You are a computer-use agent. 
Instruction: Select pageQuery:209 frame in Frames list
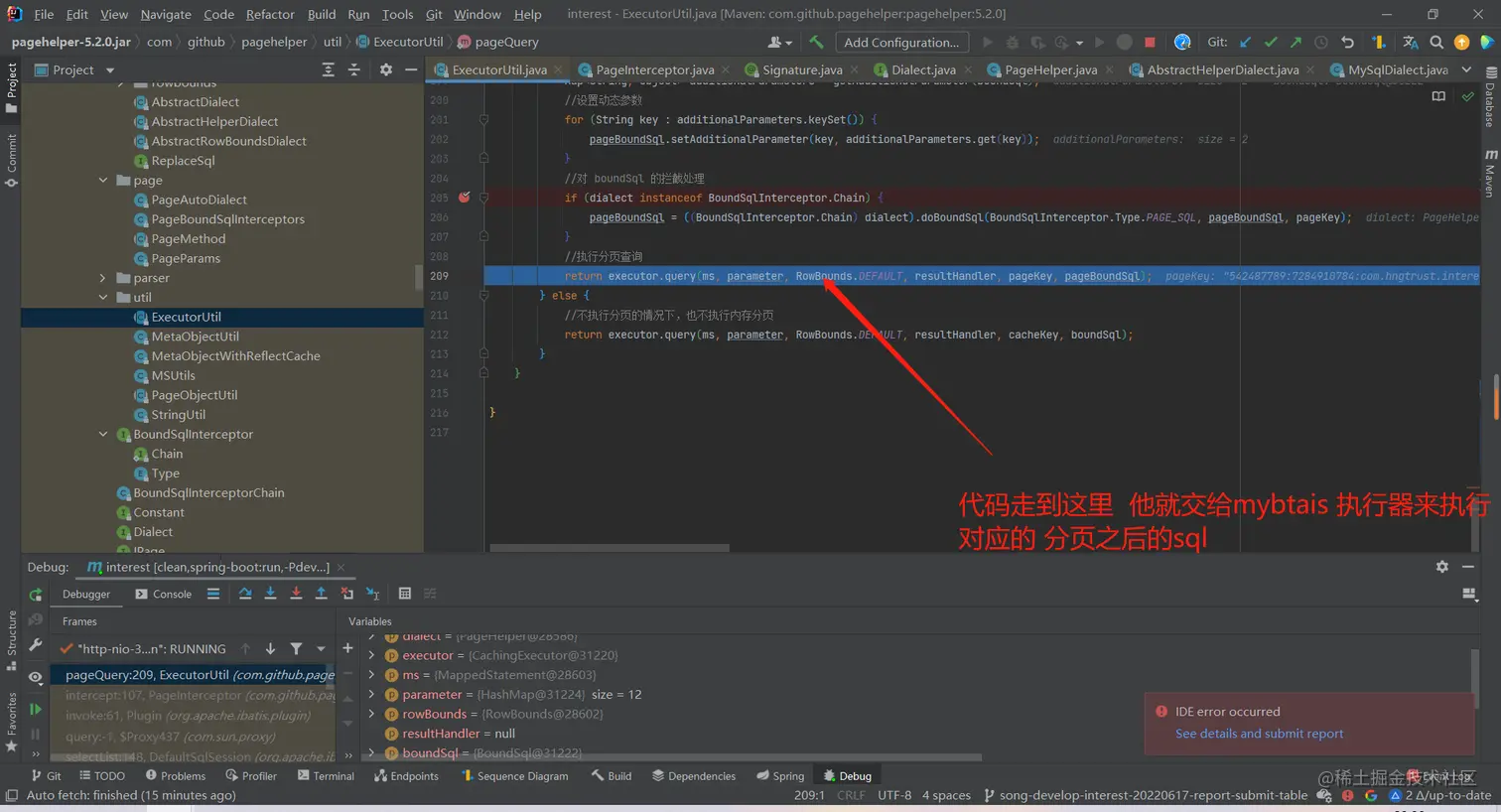pos(195,675)
